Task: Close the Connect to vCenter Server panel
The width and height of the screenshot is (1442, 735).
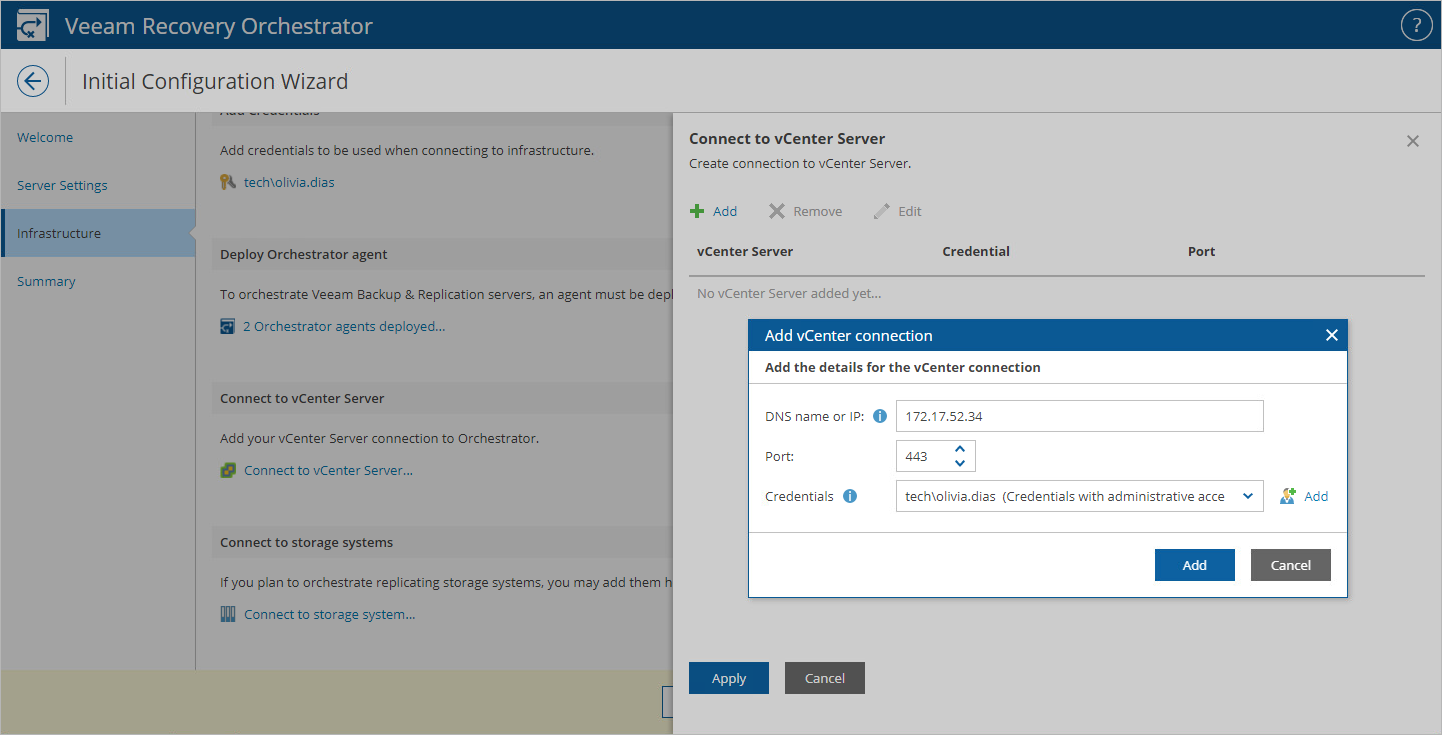Action: pos(1412,140)
